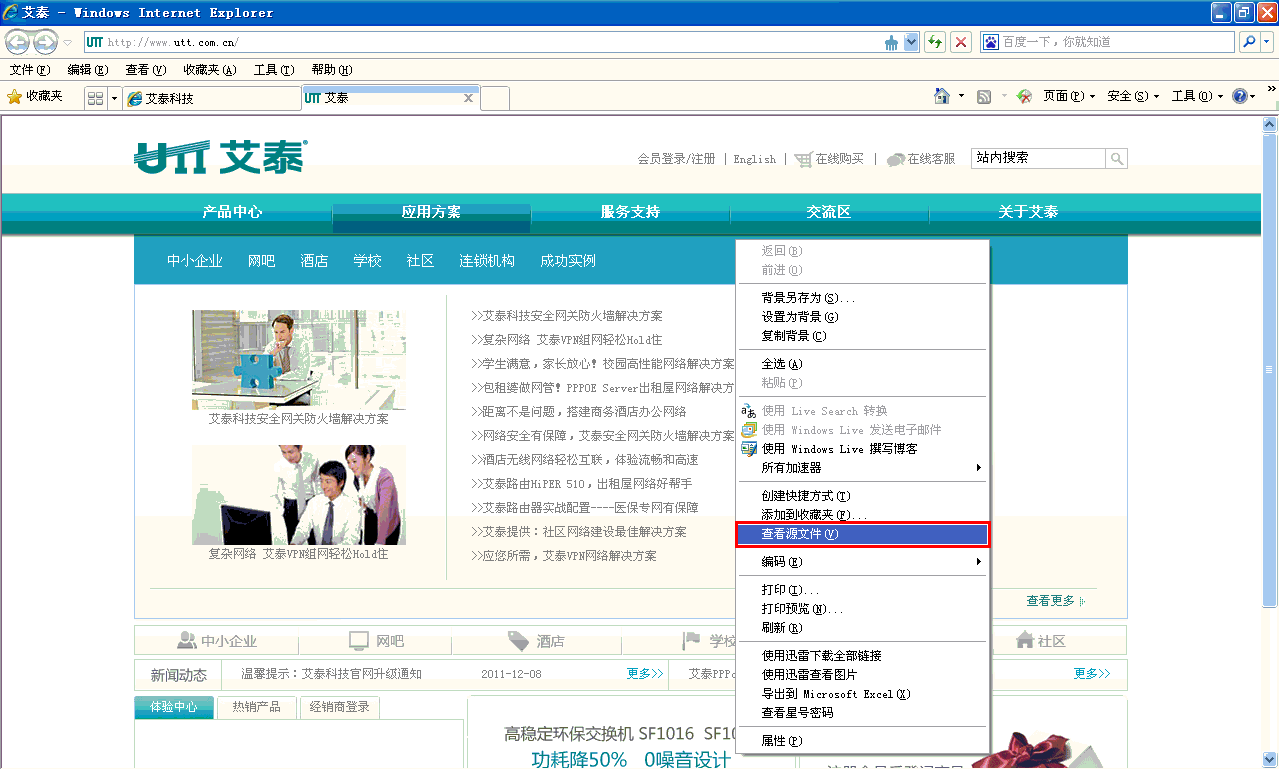Open the 帮助(H) menu

point(332,70)
